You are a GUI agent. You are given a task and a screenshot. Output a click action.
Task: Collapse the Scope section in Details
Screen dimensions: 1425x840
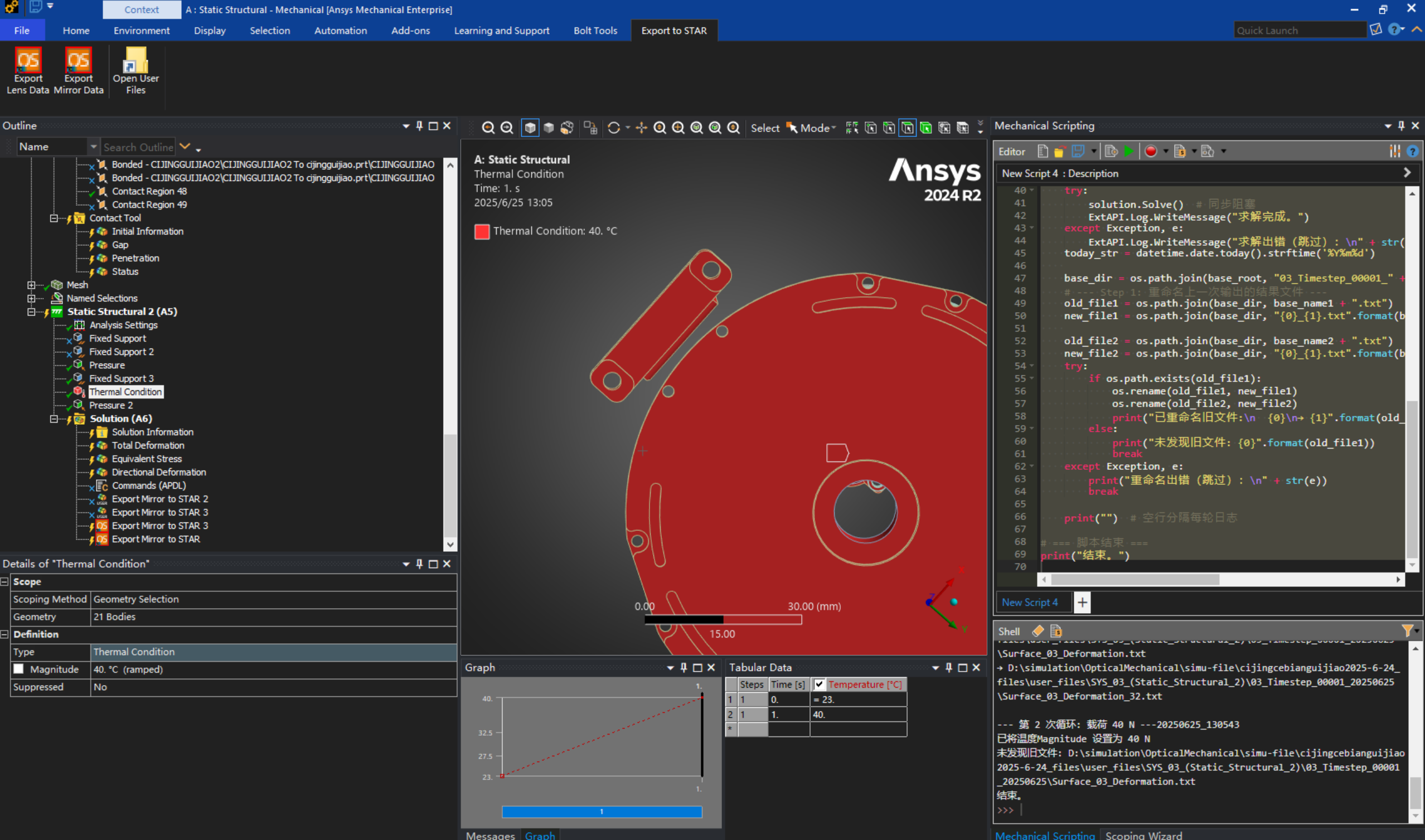click(4, 581)
